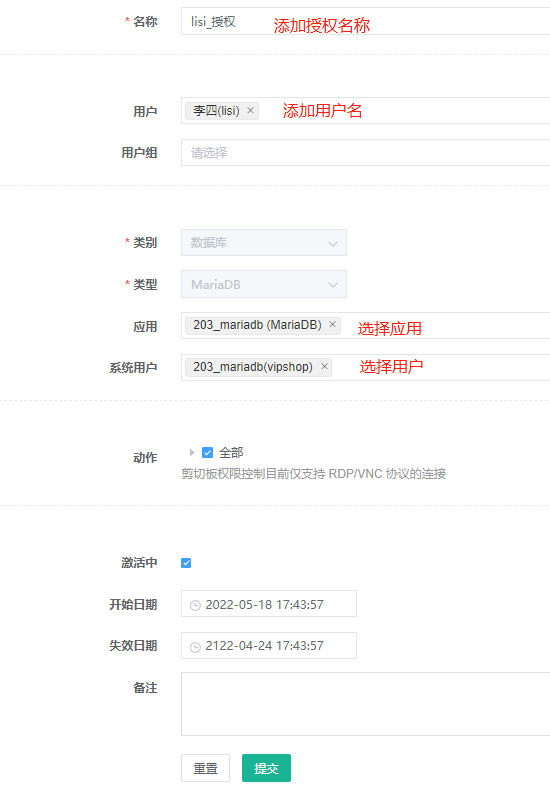Click the 备注 text area
This screenshot has height=791, width=550.
pyautogui.click(x=365, y=704)
